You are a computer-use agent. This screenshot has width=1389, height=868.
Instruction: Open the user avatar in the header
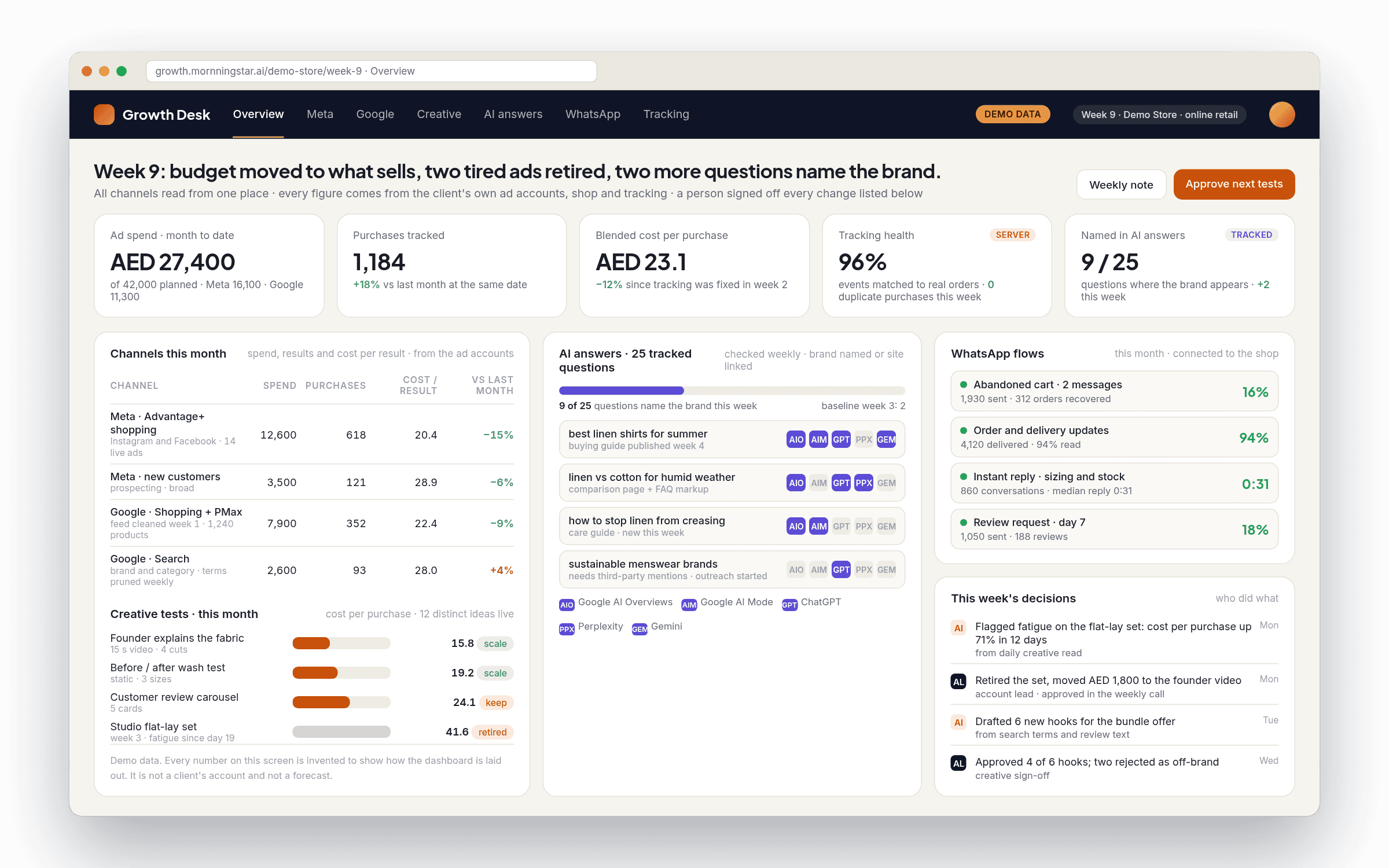[1282, 115]
